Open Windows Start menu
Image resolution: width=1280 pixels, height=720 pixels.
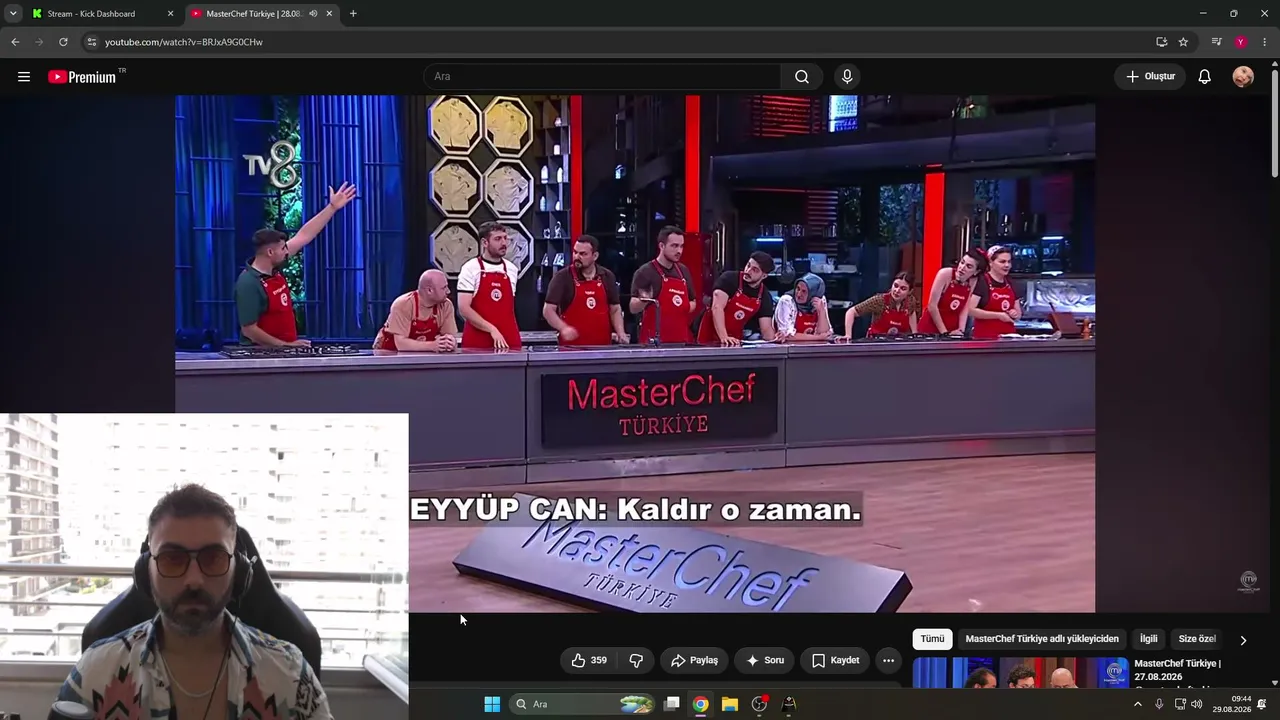click(492, 704)
